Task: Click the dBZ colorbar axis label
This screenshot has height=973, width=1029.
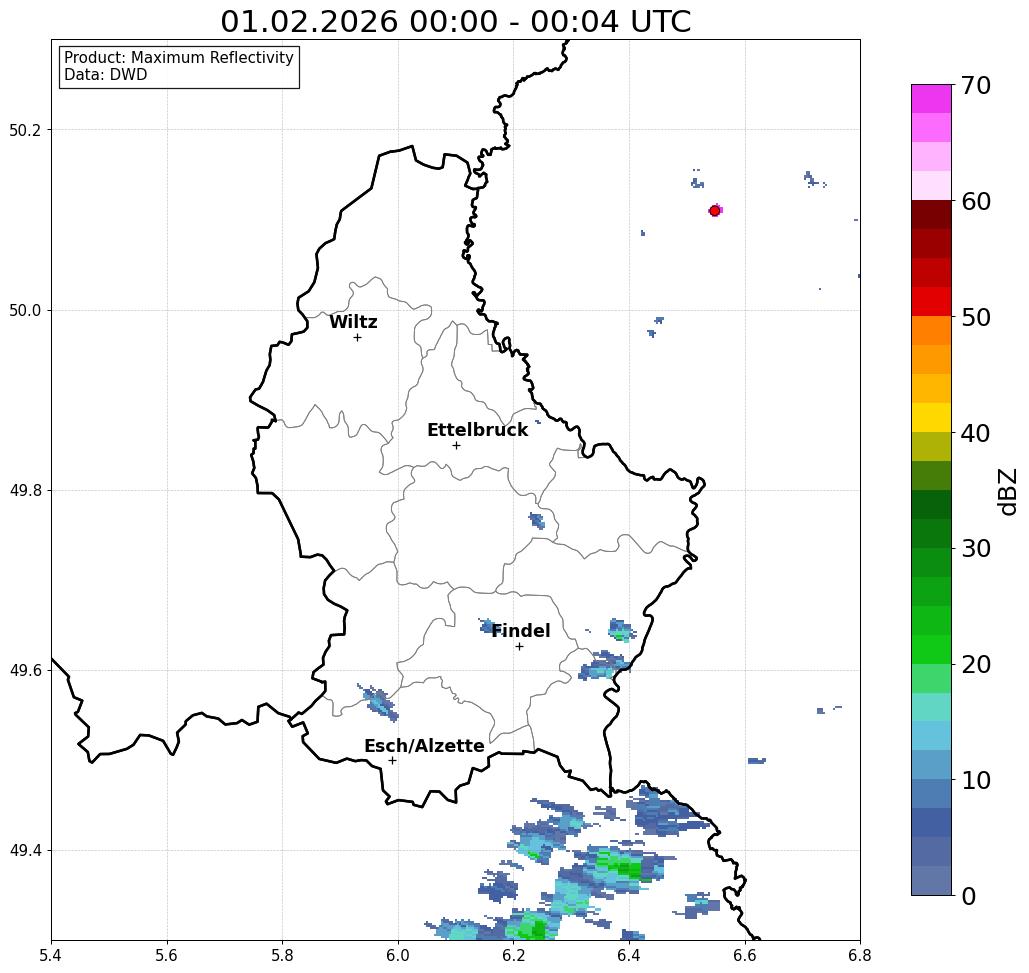Action: pyautogui.click(x=1007, y=491)
